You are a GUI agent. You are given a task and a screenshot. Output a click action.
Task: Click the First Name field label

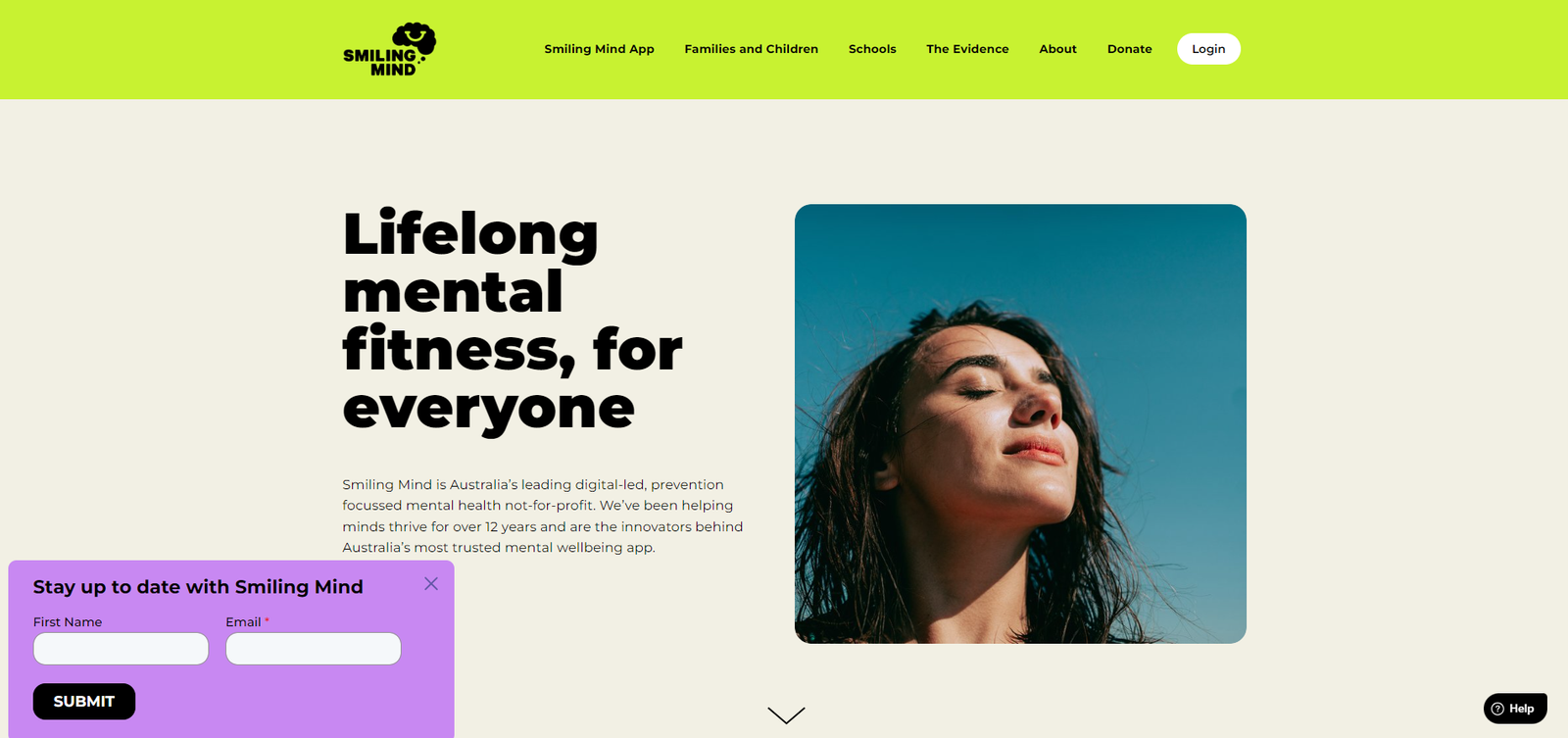tap(68, 622)
